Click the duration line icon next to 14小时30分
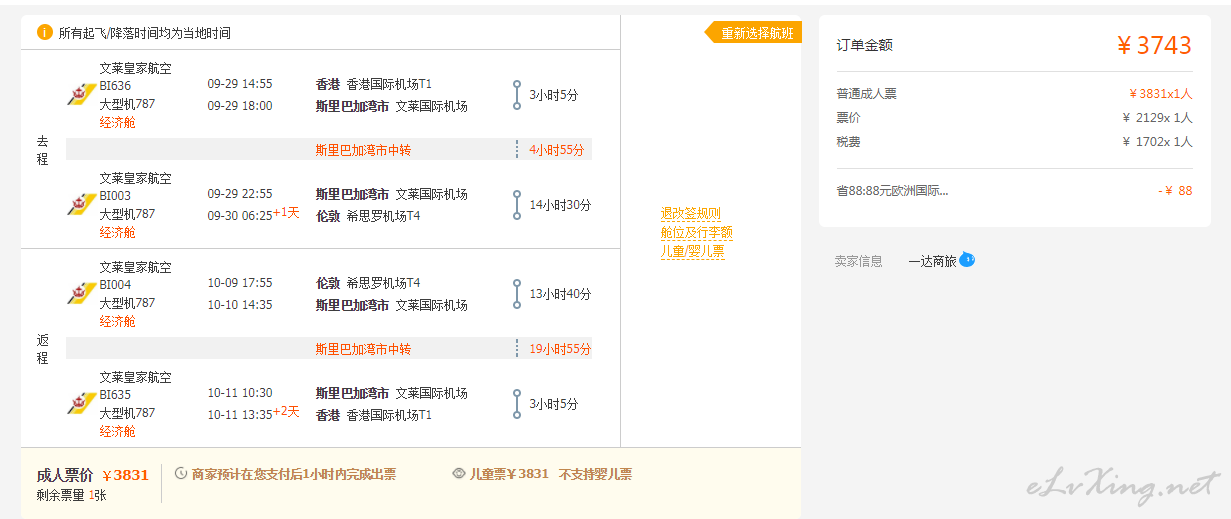 coord(516,204)
